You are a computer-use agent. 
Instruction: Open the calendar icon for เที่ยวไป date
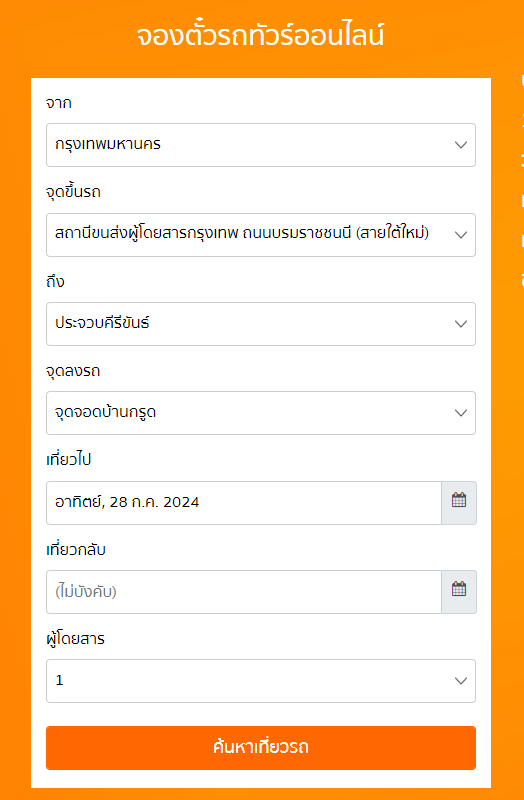459,503
